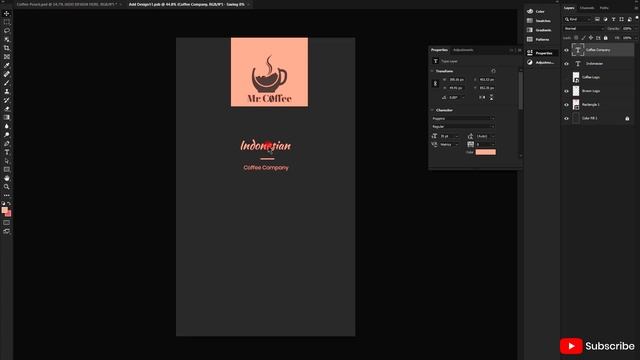
Task: Toggle lock all for the layer
Action: (x=606, y=38)
